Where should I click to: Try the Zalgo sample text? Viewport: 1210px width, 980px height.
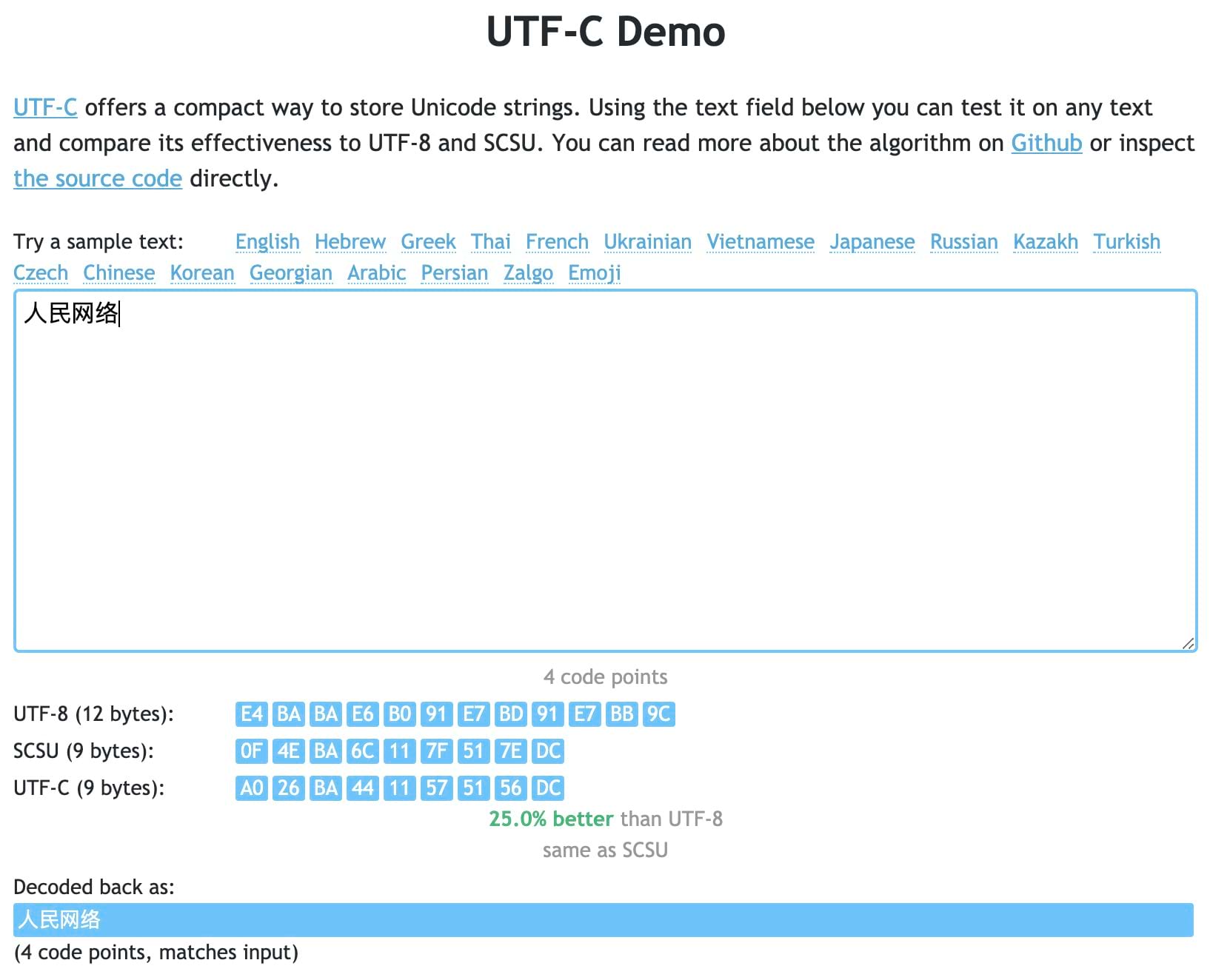point(528,273)
